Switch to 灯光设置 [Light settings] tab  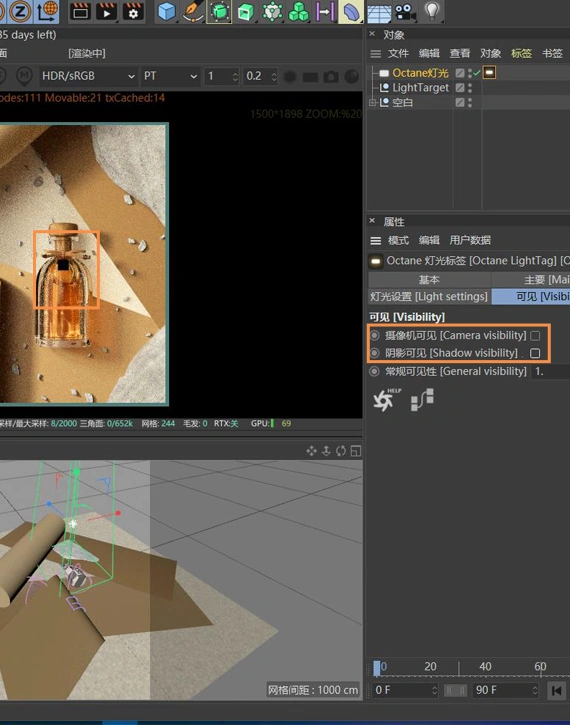point(429,296)
